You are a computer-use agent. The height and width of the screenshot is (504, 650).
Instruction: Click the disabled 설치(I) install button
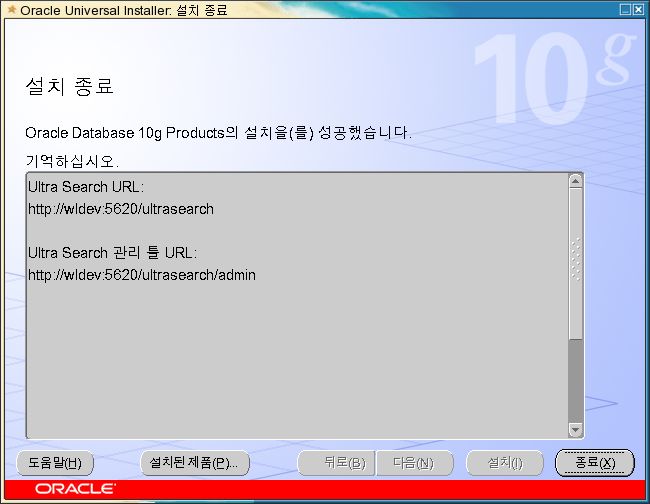(504, 463)
